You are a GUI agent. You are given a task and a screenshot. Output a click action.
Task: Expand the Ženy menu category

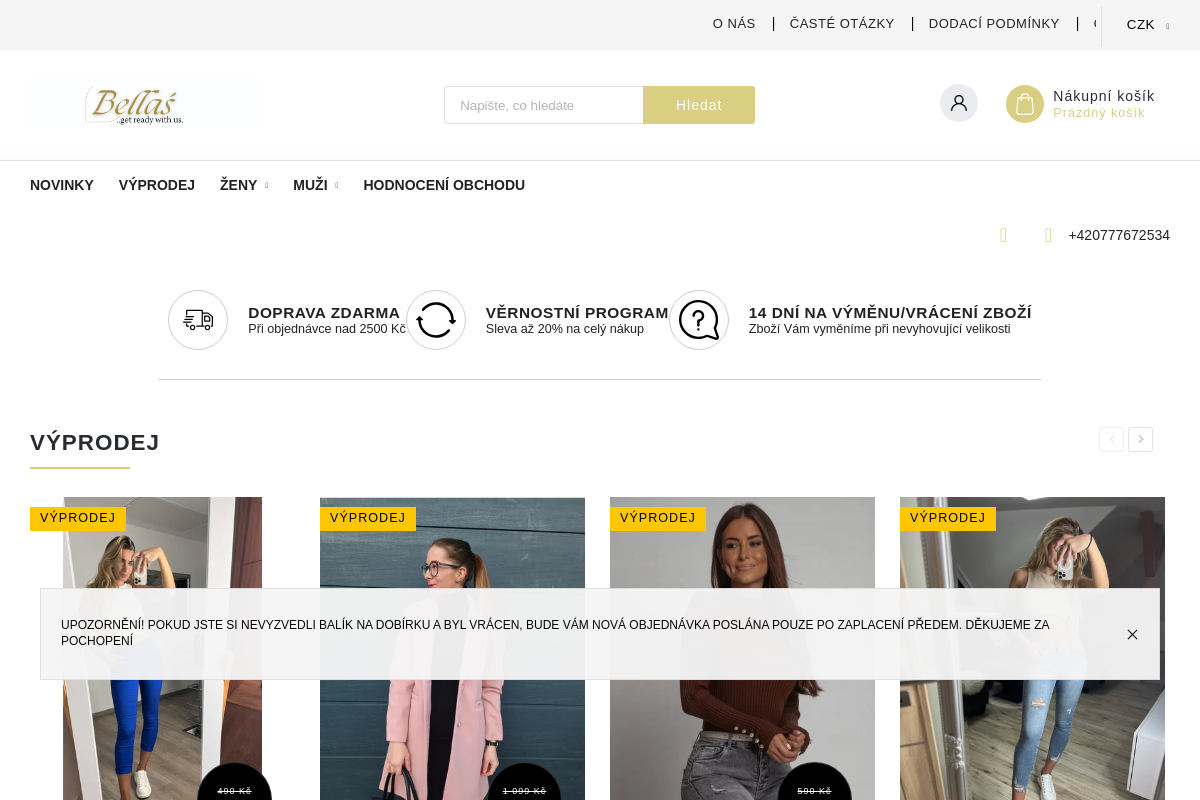(244, 185)
